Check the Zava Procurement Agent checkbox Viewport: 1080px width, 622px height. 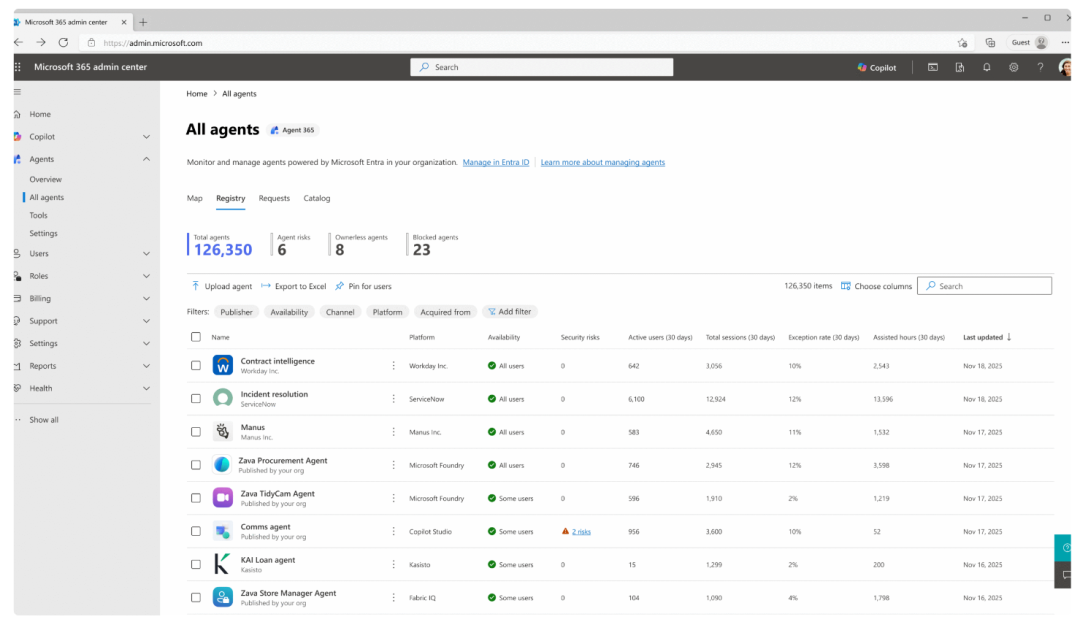[196, 465]
